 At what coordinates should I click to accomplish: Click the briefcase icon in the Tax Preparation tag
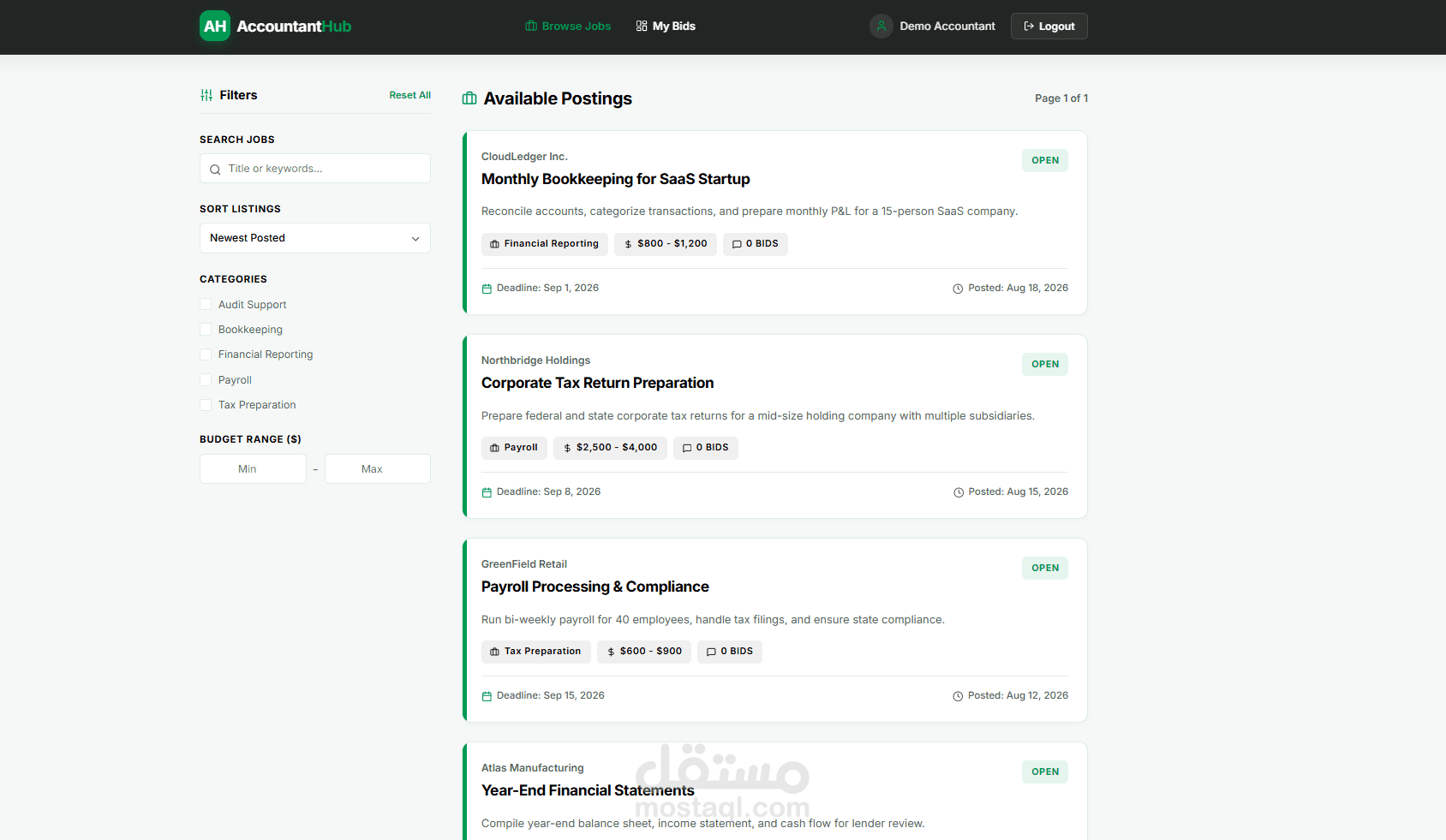pyautogui.click(x=494, y=652)
